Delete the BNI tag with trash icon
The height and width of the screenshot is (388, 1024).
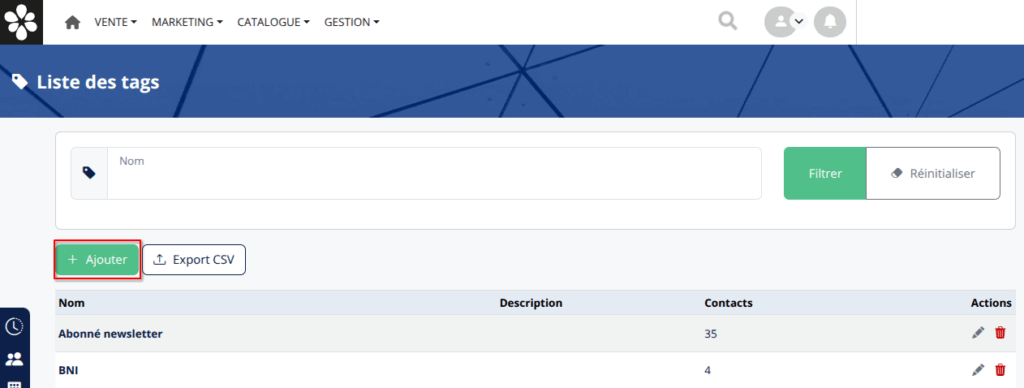tap(1000, 370)
